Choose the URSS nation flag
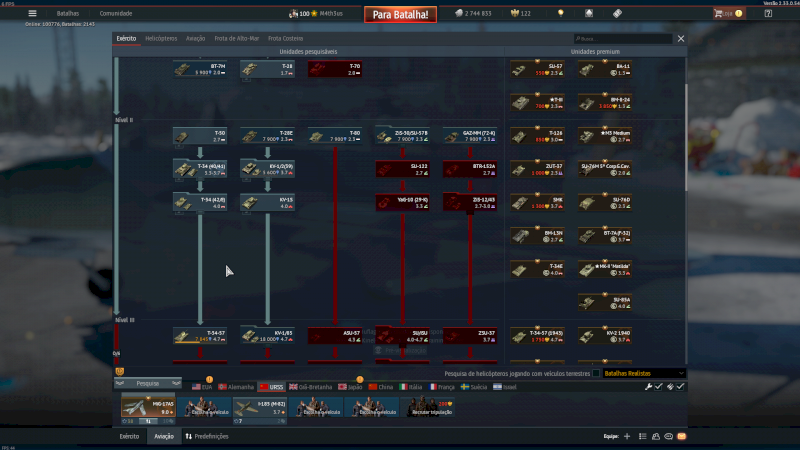Viewport: 800px width, 450px height. click(271, 386)
